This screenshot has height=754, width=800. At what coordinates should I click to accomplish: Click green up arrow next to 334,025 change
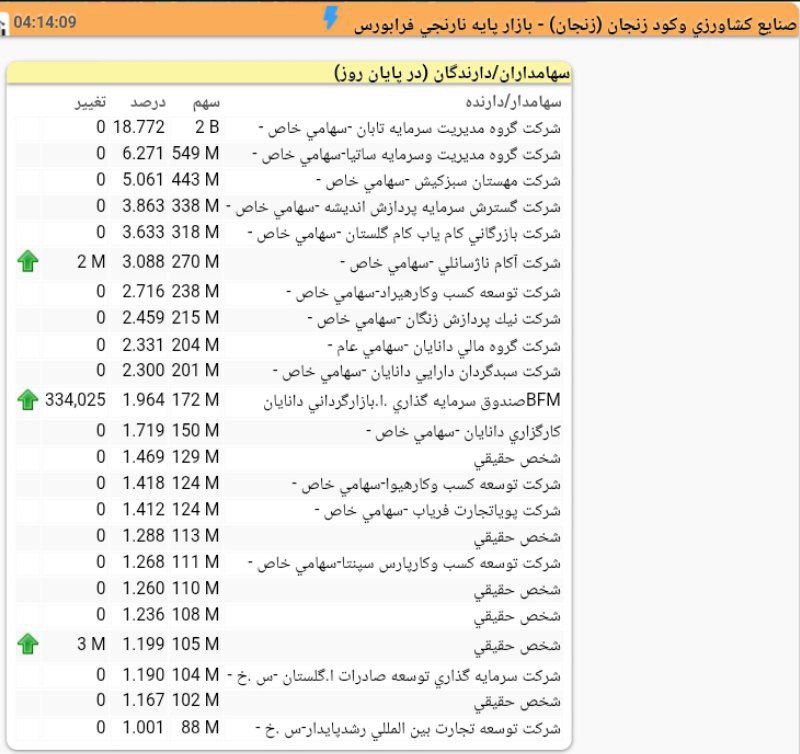point(28,400)
